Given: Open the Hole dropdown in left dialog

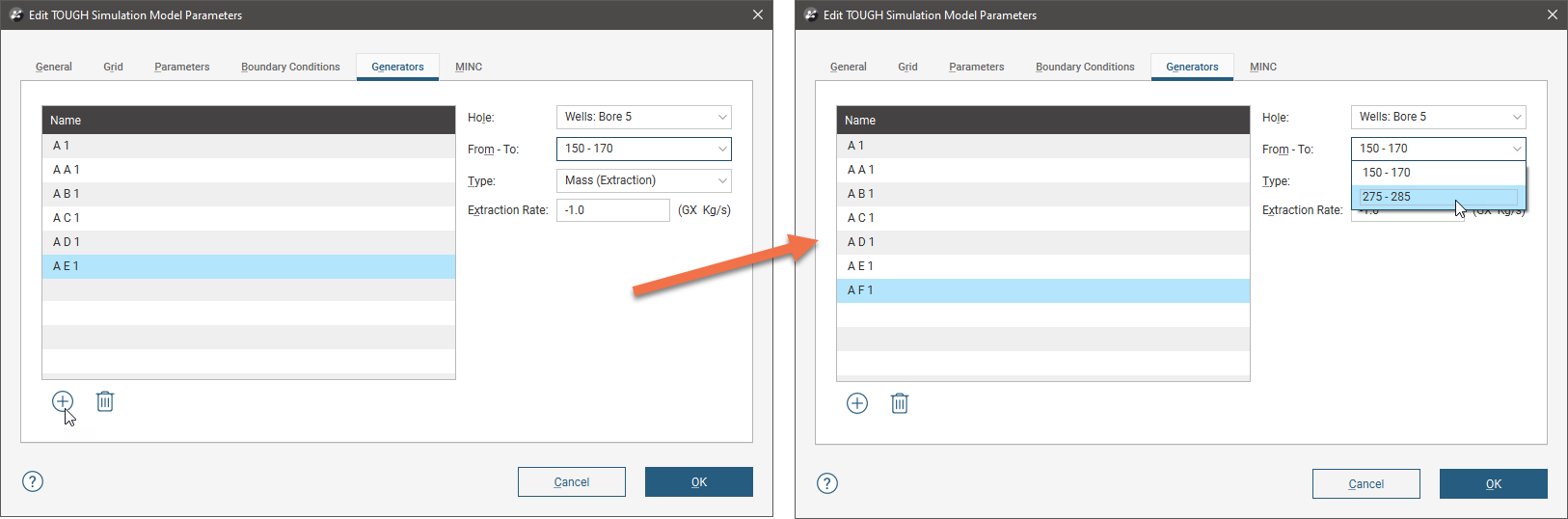Looking at the screenshot, I should click(x=643, y=117).
